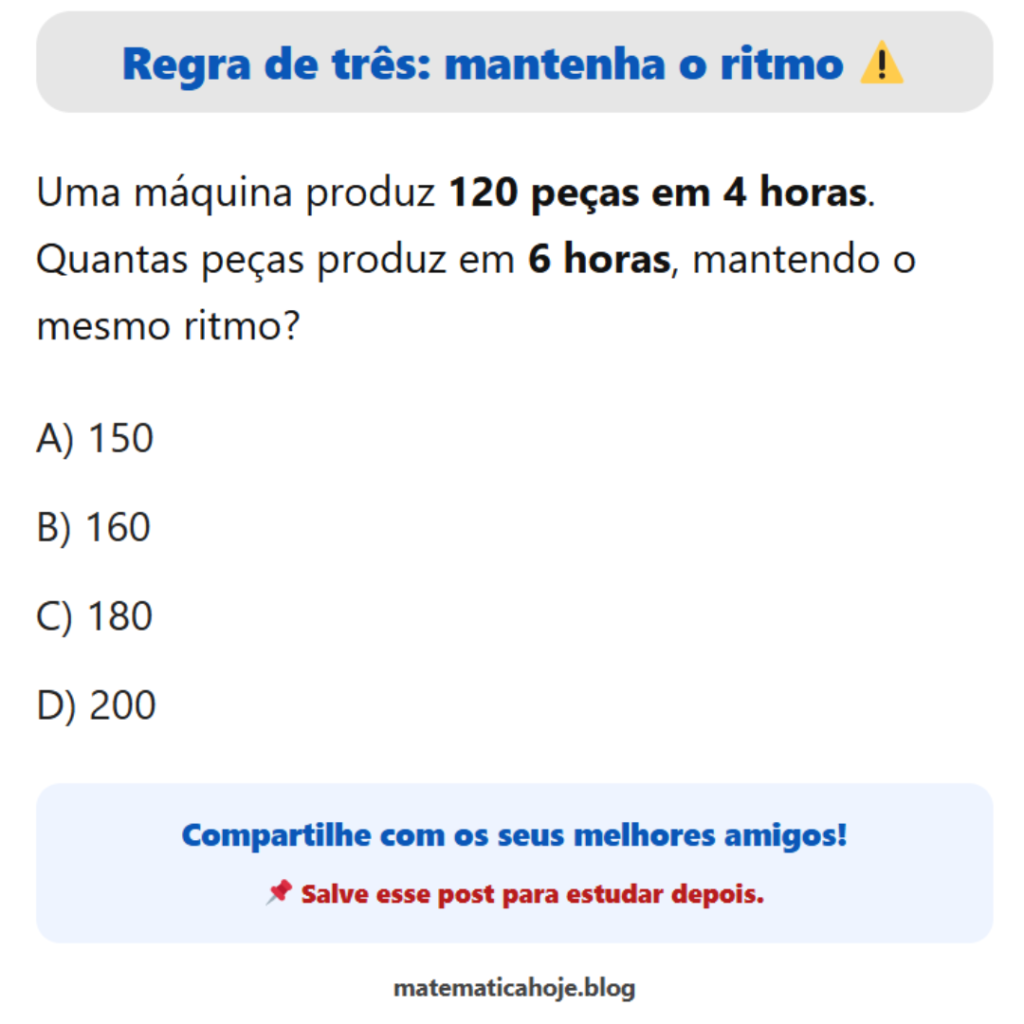The width and height of the screenshot is (1024, 1024).
Task: Click "Uma máquina produz" in the question
Action: click(237, 193)
